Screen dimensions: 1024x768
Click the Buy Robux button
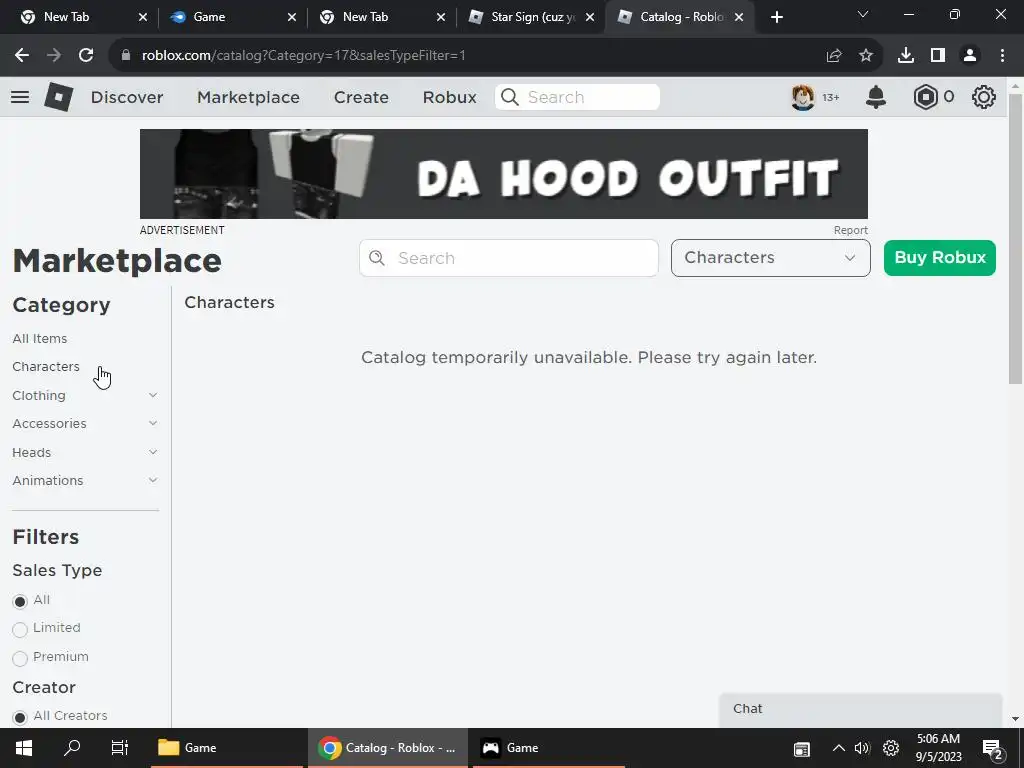tap(940, 258)
